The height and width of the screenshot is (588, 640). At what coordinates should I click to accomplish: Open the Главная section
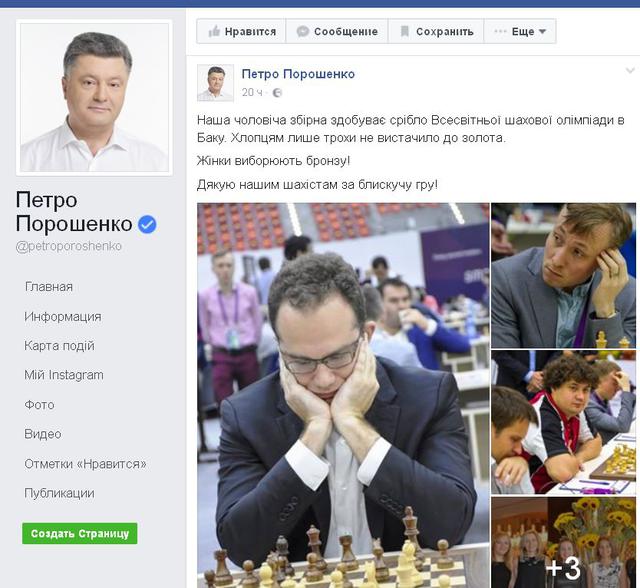(49, 287)
